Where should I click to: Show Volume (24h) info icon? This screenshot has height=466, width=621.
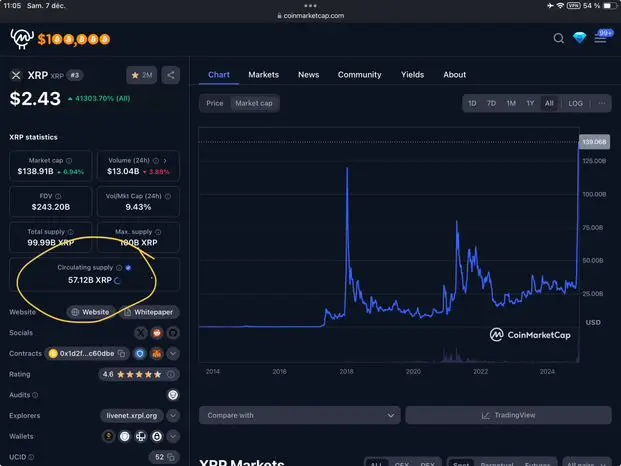coord(156,160)
